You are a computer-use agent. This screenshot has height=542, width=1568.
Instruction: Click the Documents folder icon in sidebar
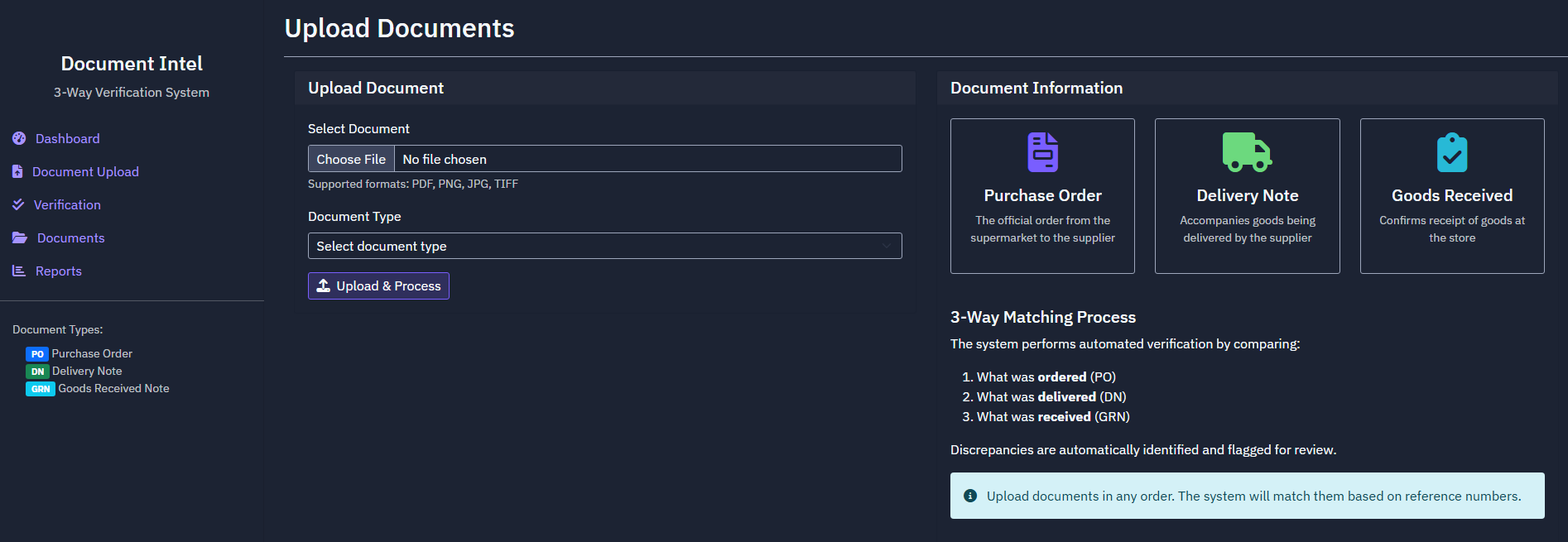pos(20,237)
